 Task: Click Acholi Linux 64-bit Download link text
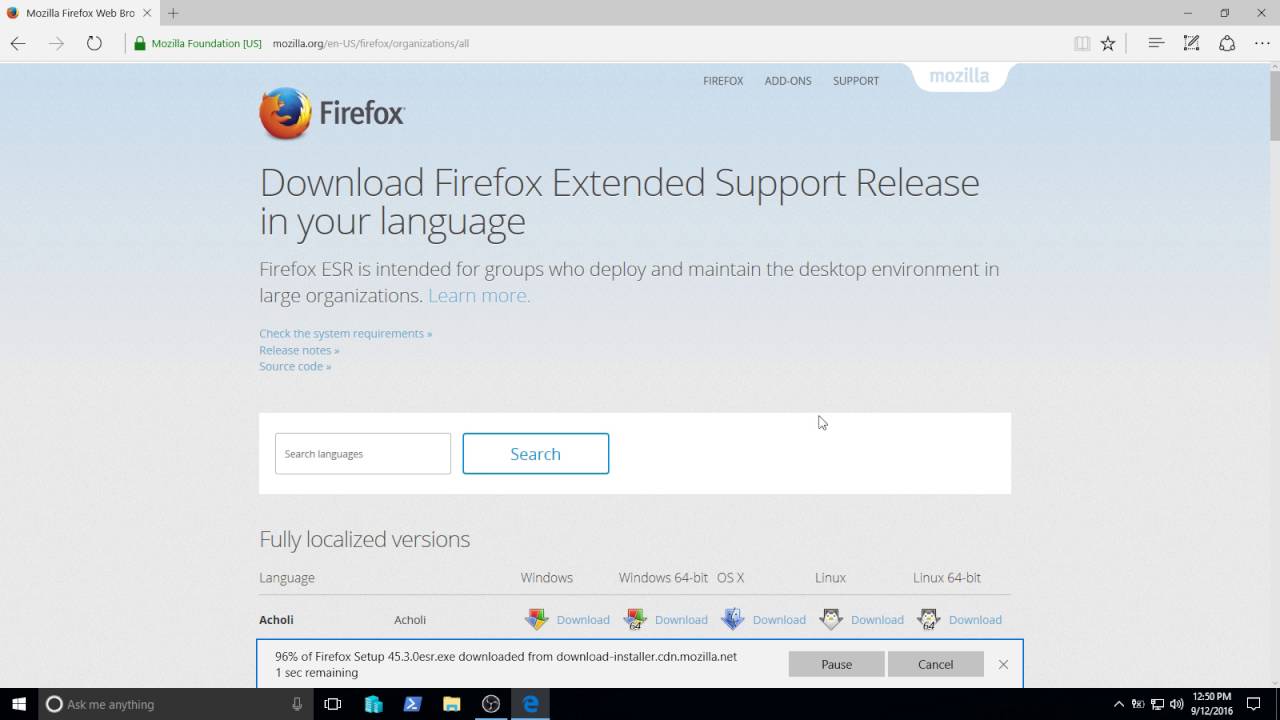coord(975,620)
